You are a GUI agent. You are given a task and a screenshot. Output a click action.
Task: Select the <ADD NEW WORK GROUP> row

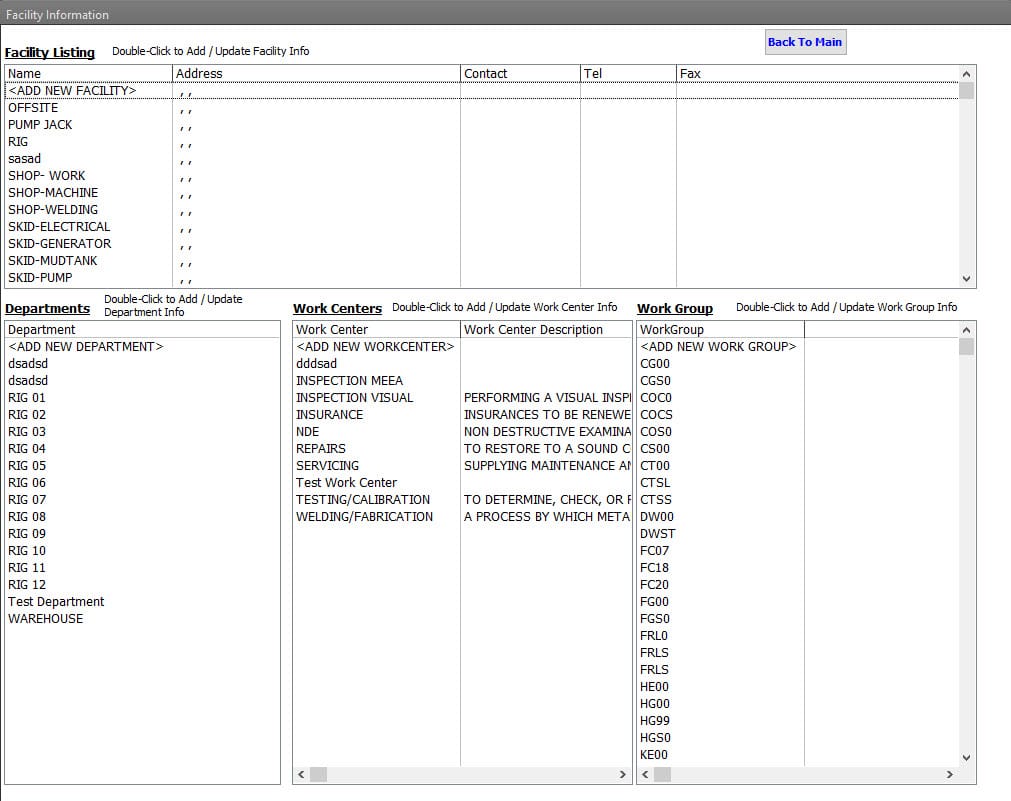(798, 347)
